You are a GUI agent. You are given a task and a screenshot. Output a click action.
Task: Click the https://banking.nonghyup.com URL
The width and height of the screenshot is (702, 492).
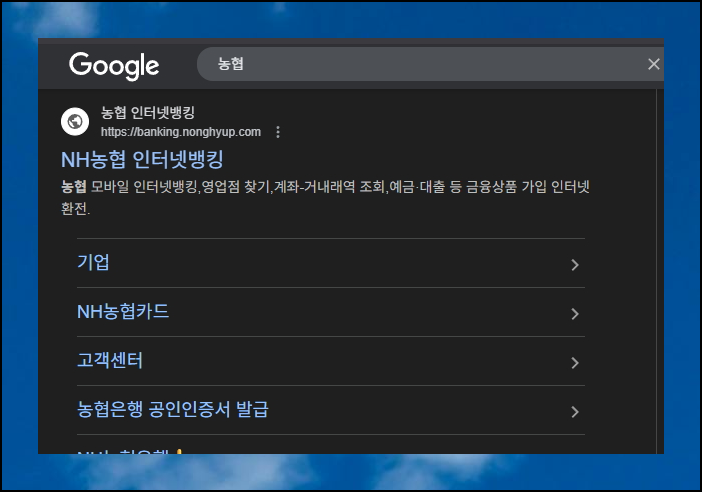click(181, 132)
